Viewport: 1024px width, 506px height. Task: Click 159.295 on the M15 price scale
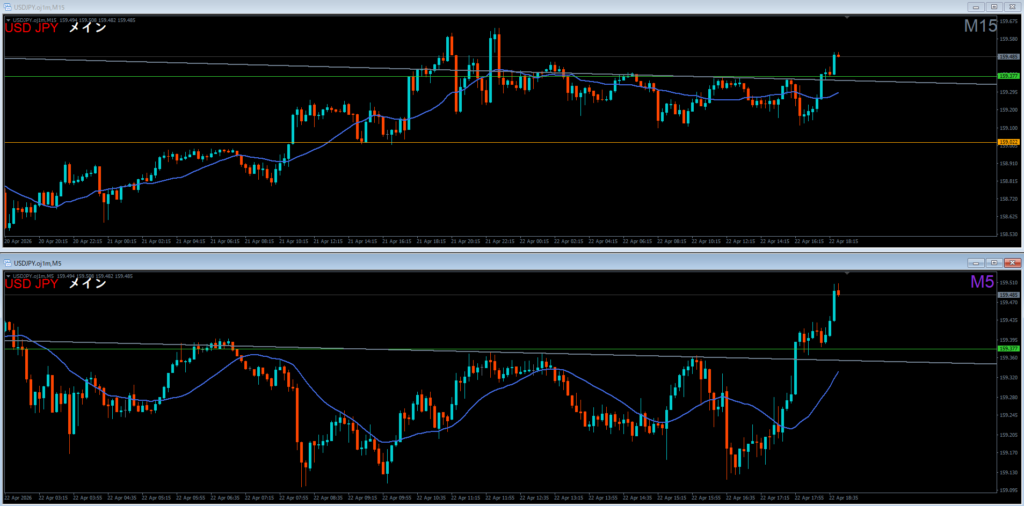[1010, 92]
